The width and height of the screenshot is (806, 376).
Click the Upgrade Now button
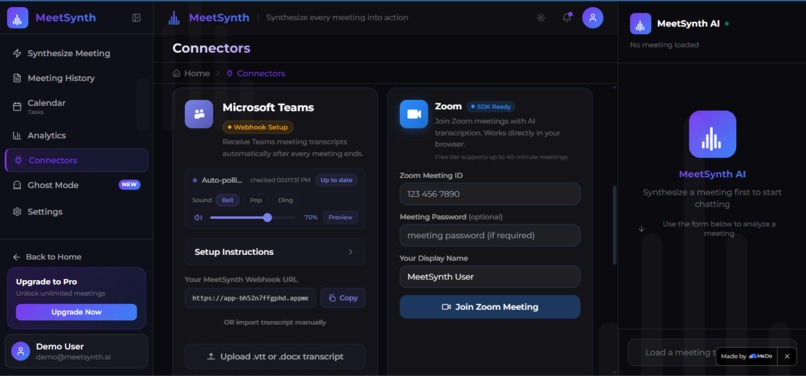[x=76, y=312]
